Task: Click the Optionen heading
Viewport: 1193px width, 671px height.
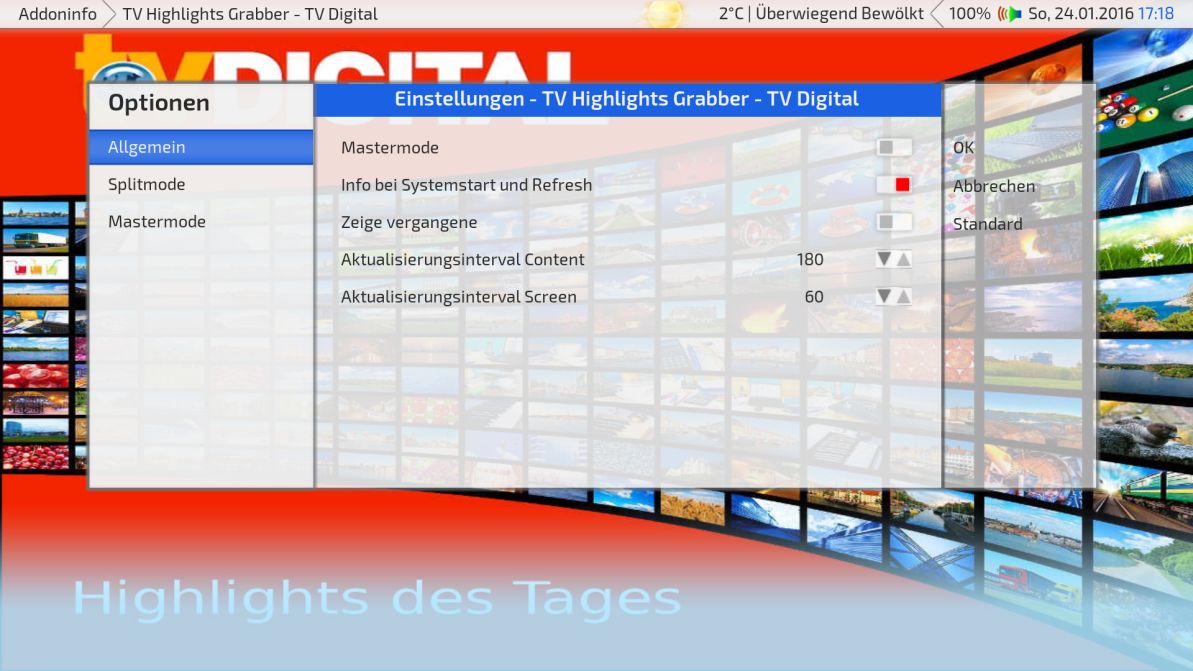Action: (x=158, y=103)
